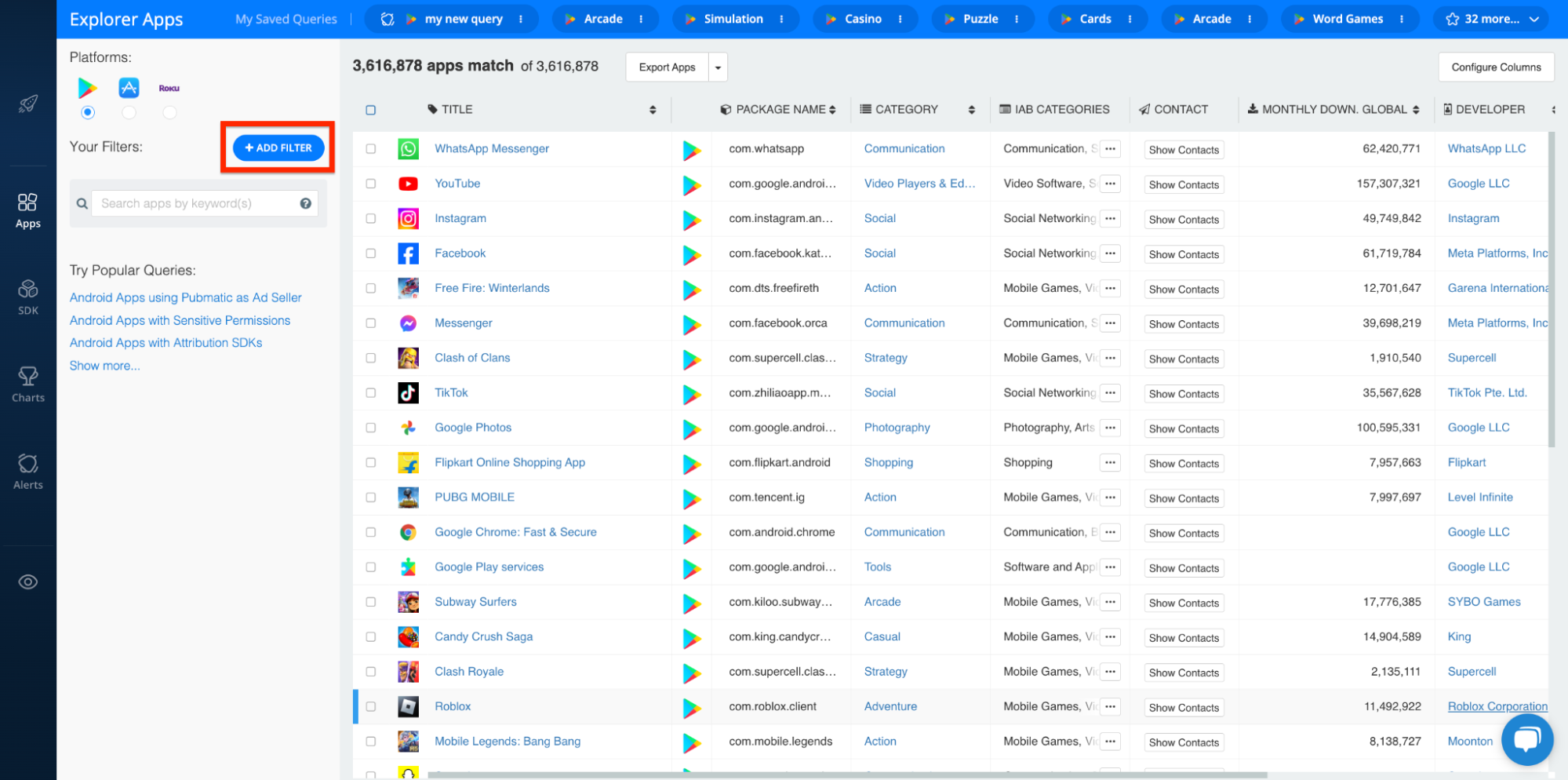Click the rocket icon in left sidebar

point(28,104)
